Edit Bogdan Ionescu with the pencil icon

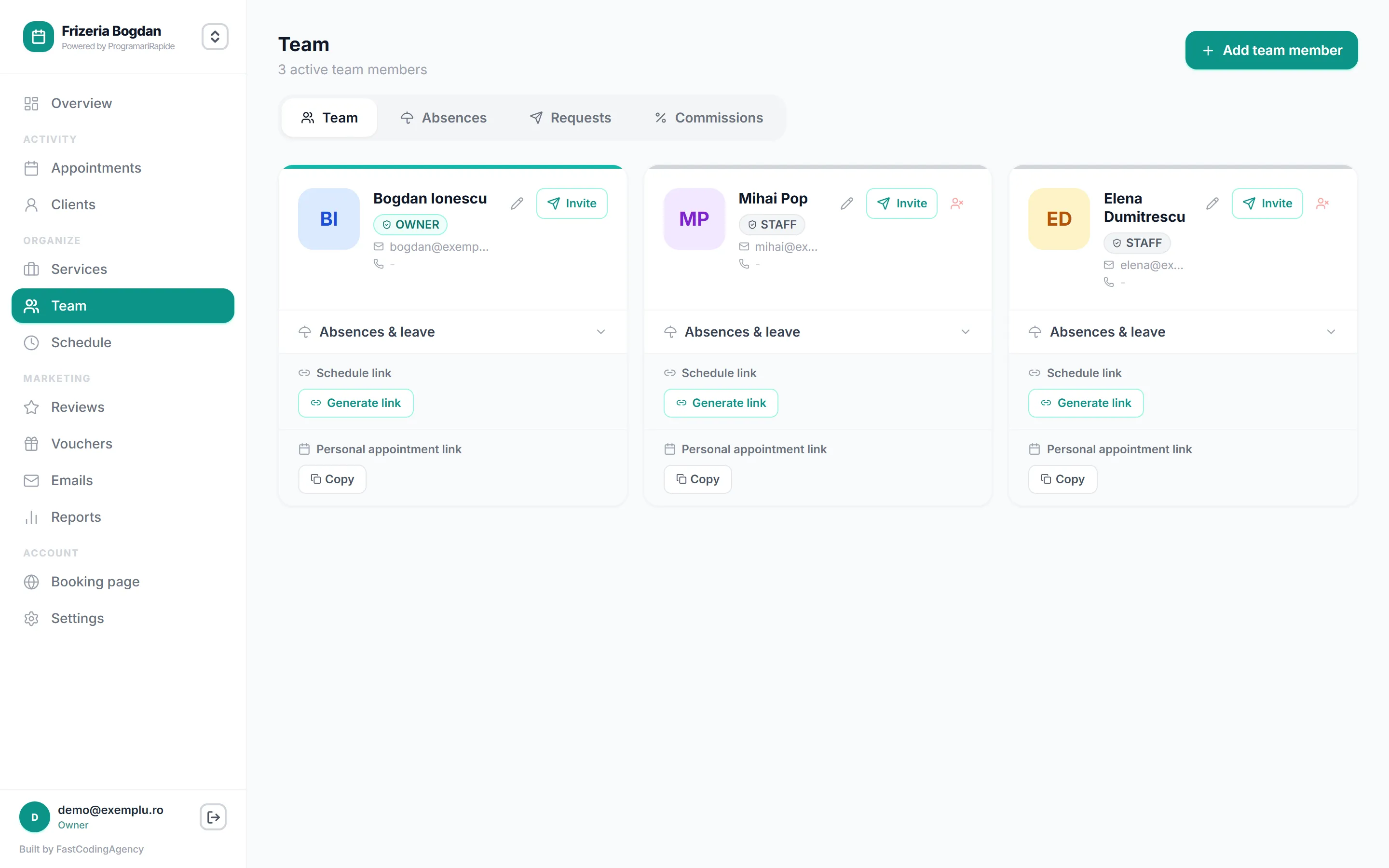pos(517,203)
